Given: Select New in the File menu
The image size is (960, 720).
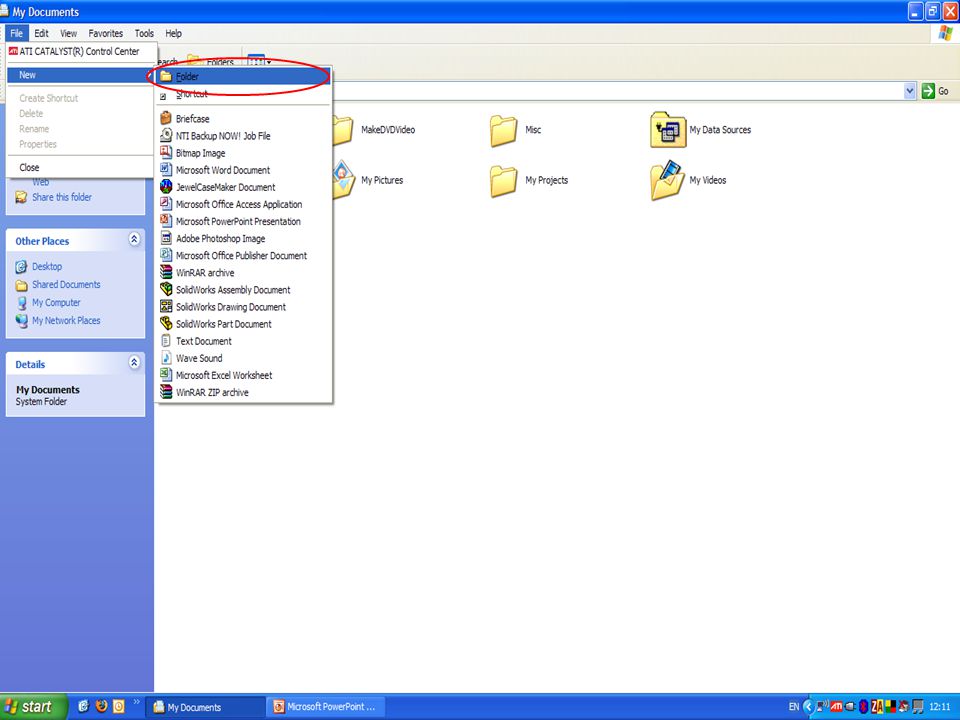Looking at the screenshot, I should 80,75.
